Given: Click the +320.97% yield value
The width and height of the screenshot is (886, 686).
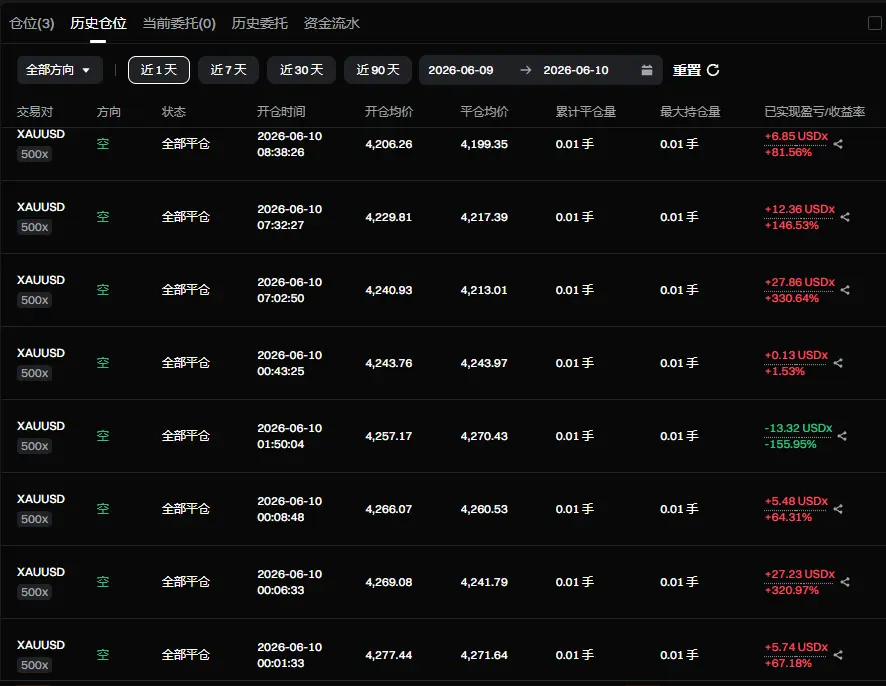Looking at the screenshot, I should (791, 591).
